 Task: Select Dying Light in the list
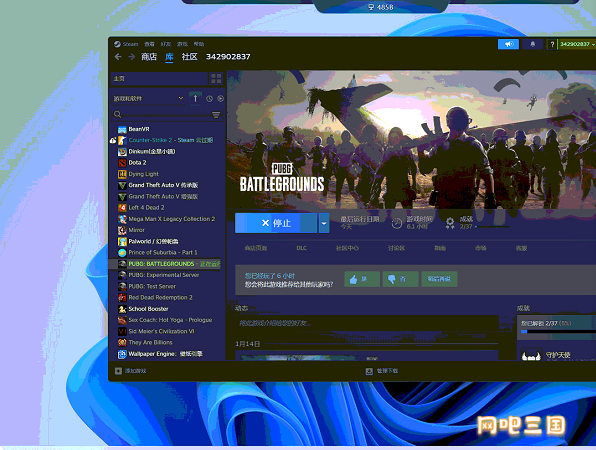point(143,174)
